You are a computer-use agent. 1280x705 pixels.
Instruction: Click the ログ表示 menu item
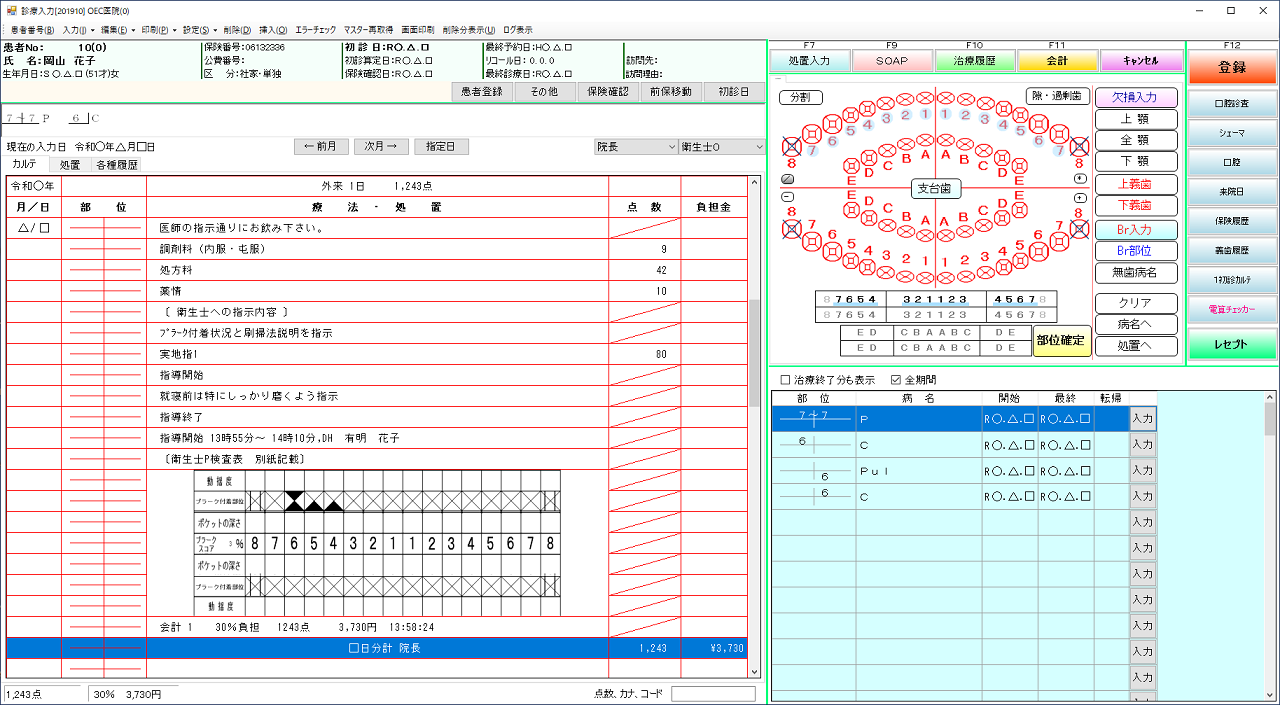tap(518, 30)
